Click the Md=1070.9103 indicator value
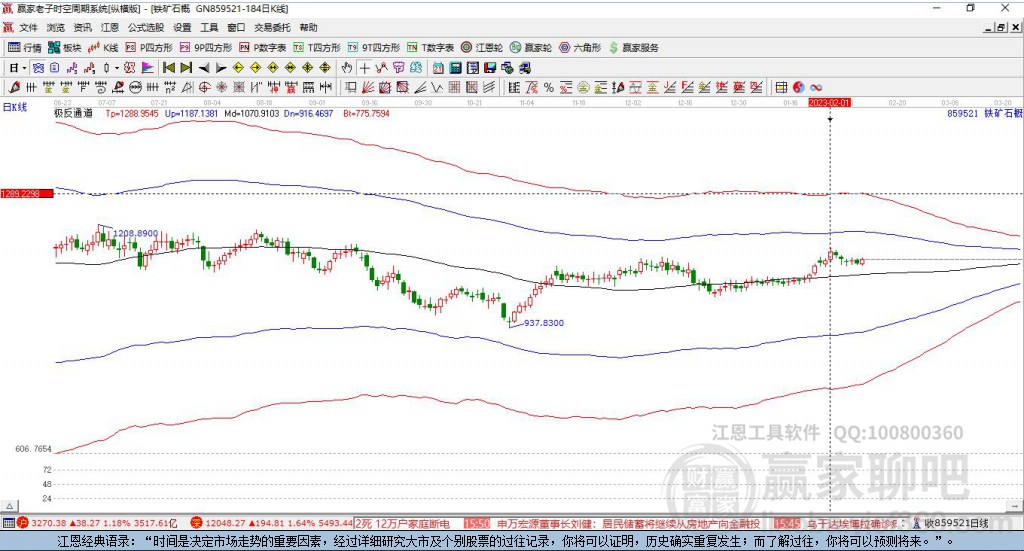The height and width of the screenshot is (551, 1024). tap(251, 113)
